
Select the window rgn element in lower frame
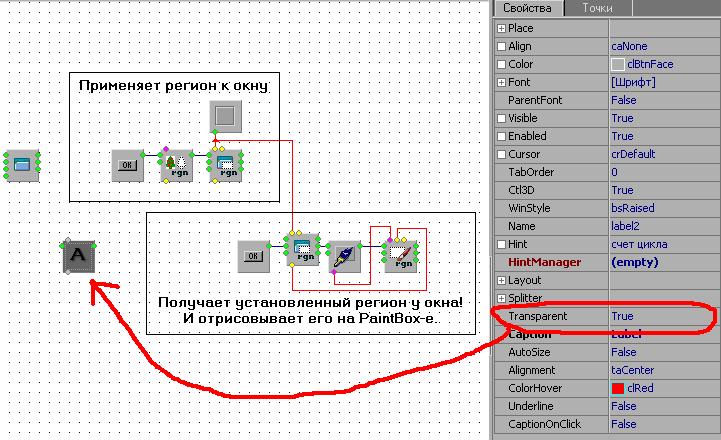pyautogui.click(x=301, y=254)
